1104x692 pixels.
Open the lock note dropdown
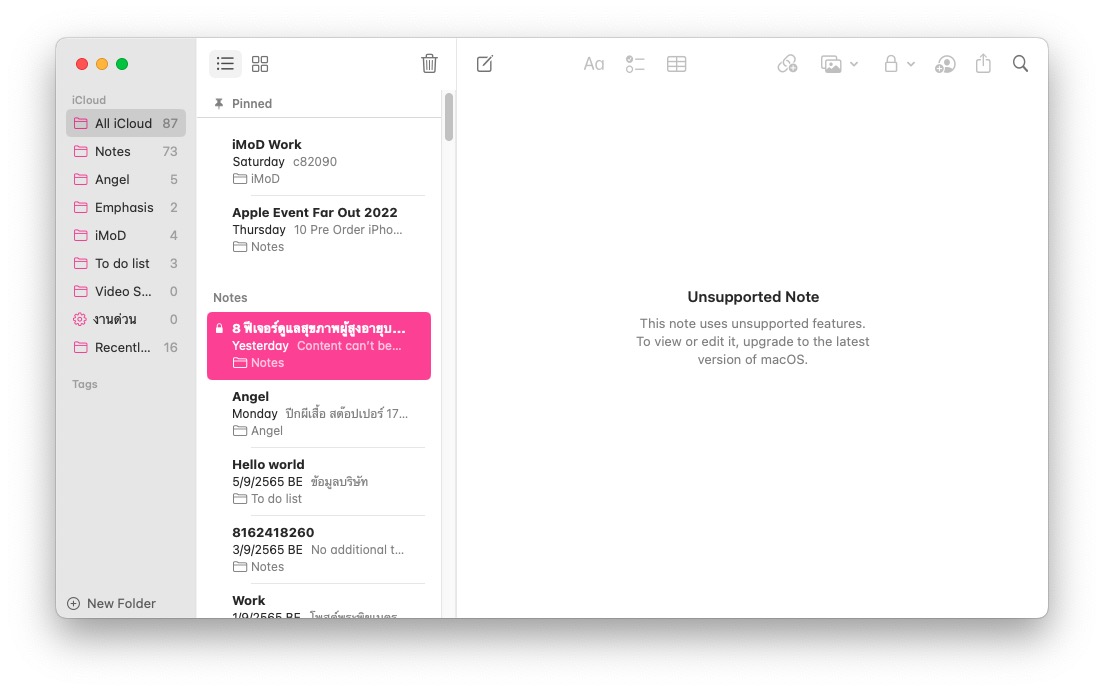pyautogui.click(x=898, y=64)
